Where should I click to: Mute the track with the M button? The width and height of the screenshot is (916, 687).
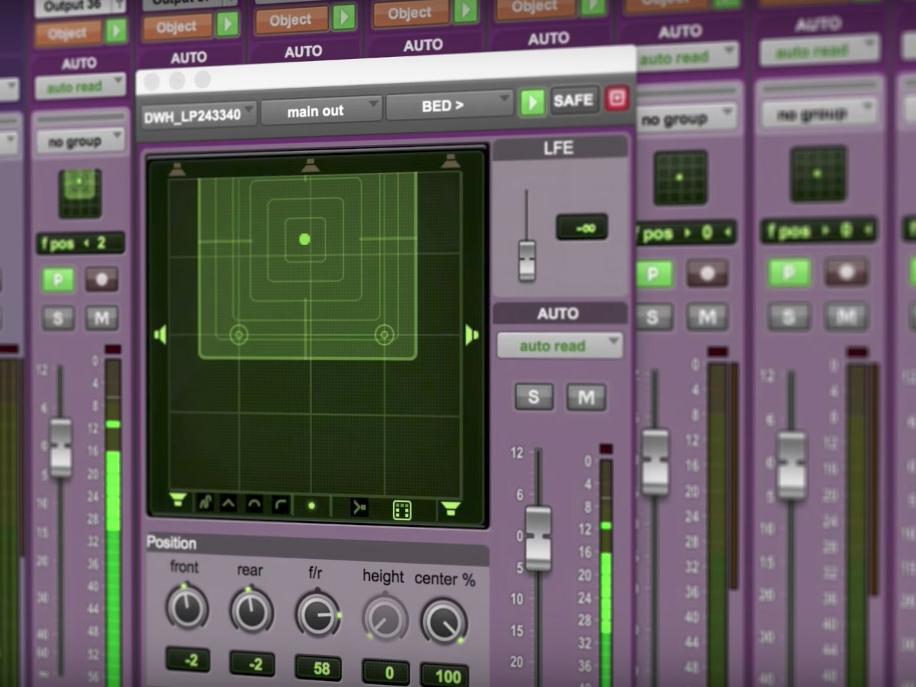[x=586, y=397]
